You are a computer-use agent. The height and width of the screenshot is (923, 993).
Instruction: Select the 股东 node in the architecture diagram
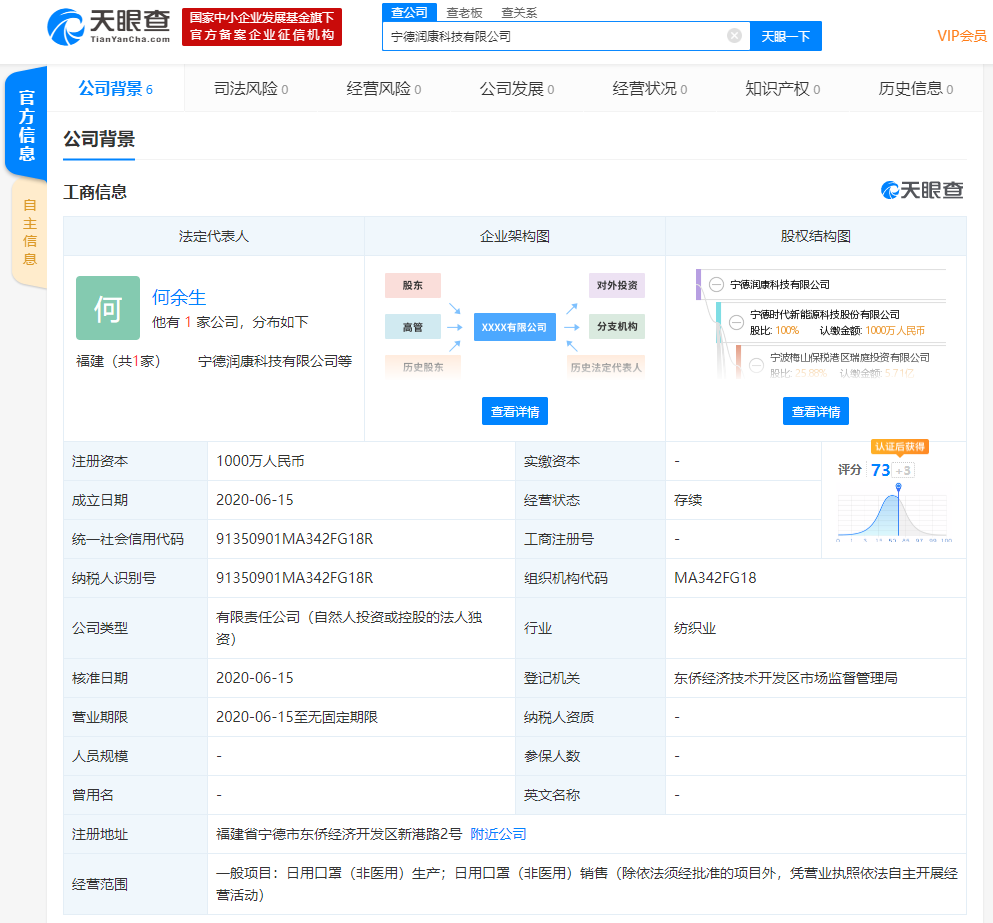coord(413,285)
